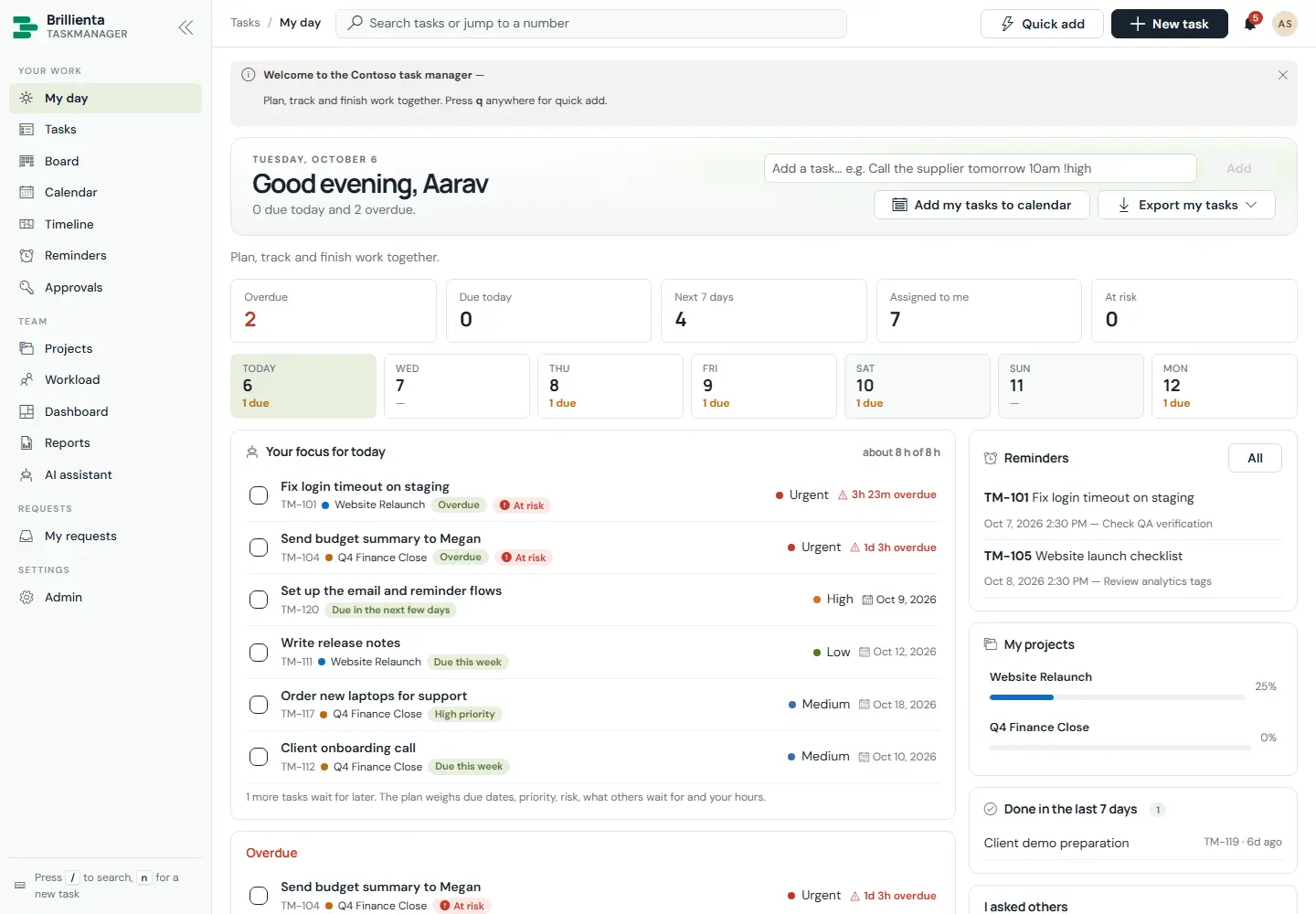Open the notifications bell
Image resolution: width=1316 pixels, height=914 pixels.
point(1250,24)
